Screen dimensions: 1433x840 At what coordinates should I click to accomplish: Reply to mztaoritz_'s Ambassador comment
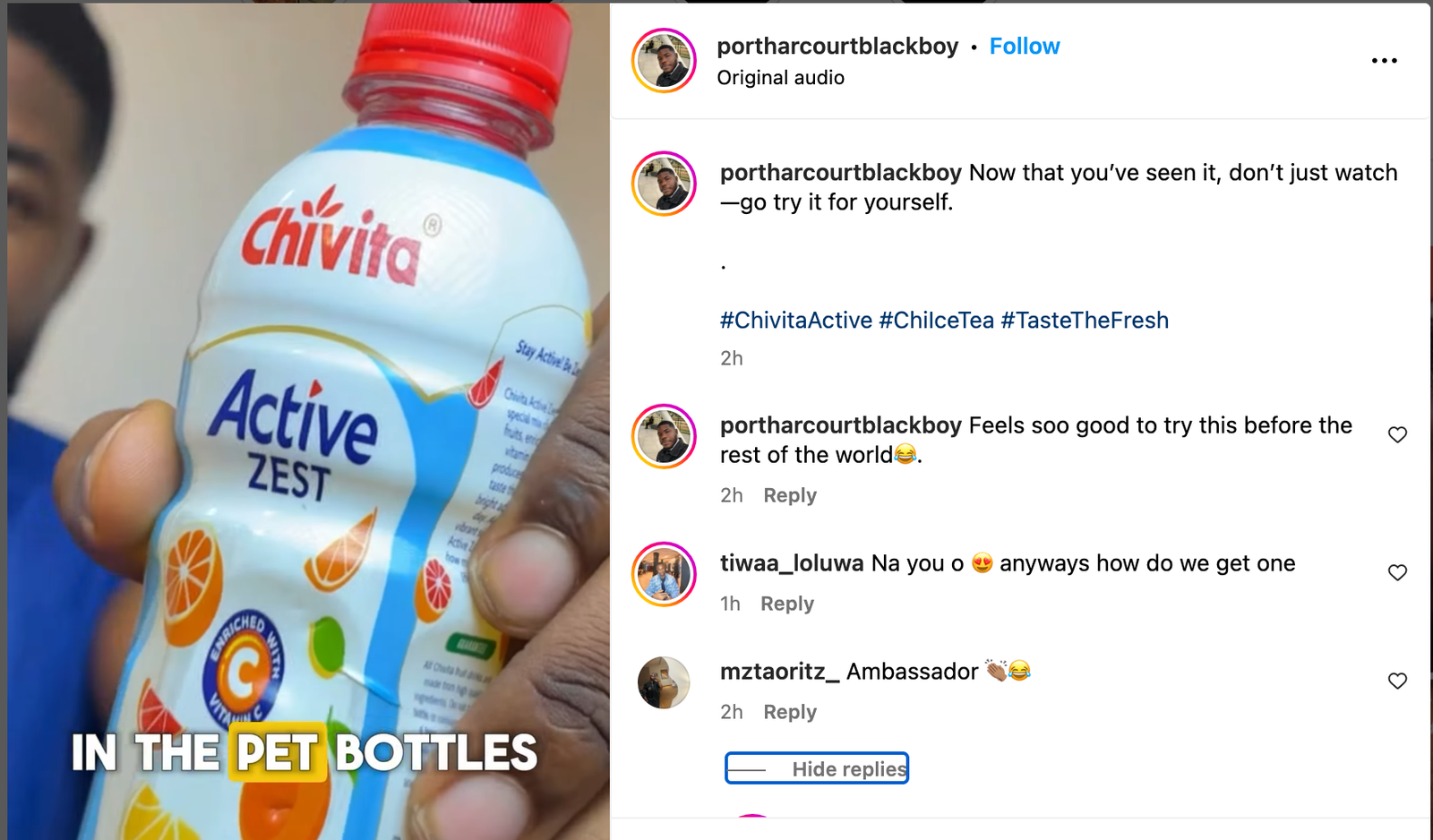(790, 712)
